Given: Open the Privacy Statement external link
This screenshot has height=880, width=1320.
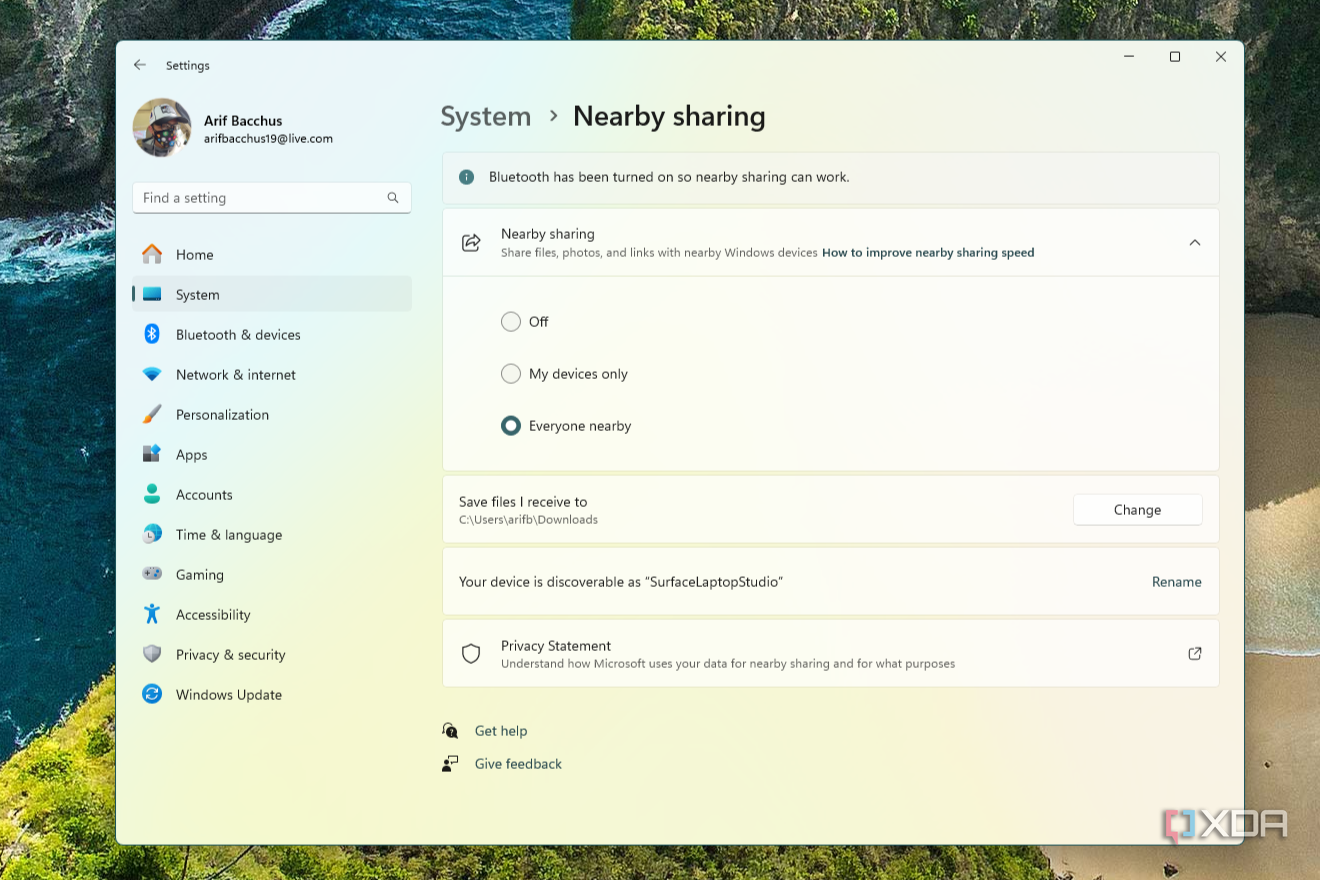Looking at the screenshot, I should [1194, 653].
